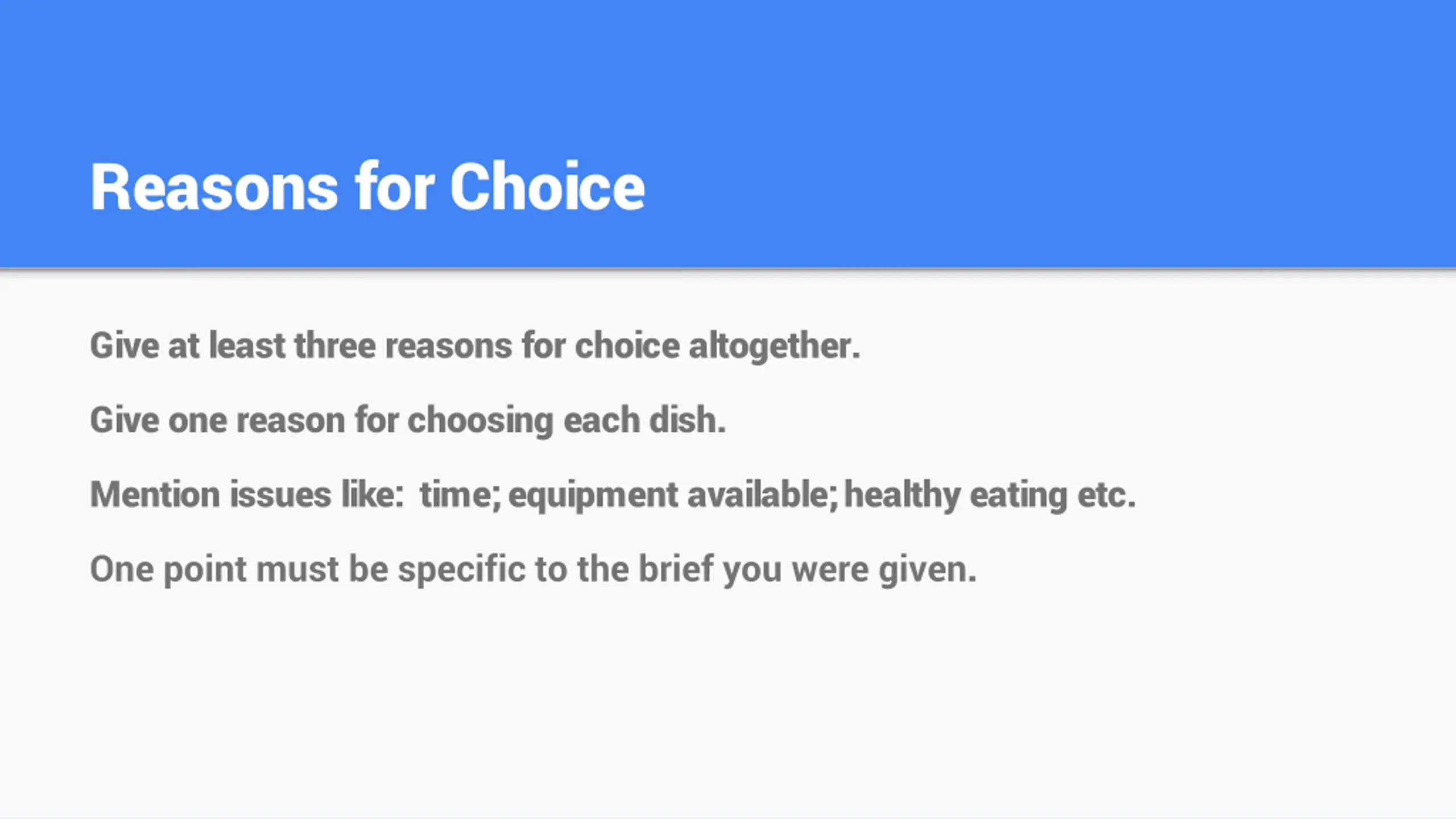Click the word 'choosing' in the second line
This screenshot has width=1456, height=819.
[481, 420]
